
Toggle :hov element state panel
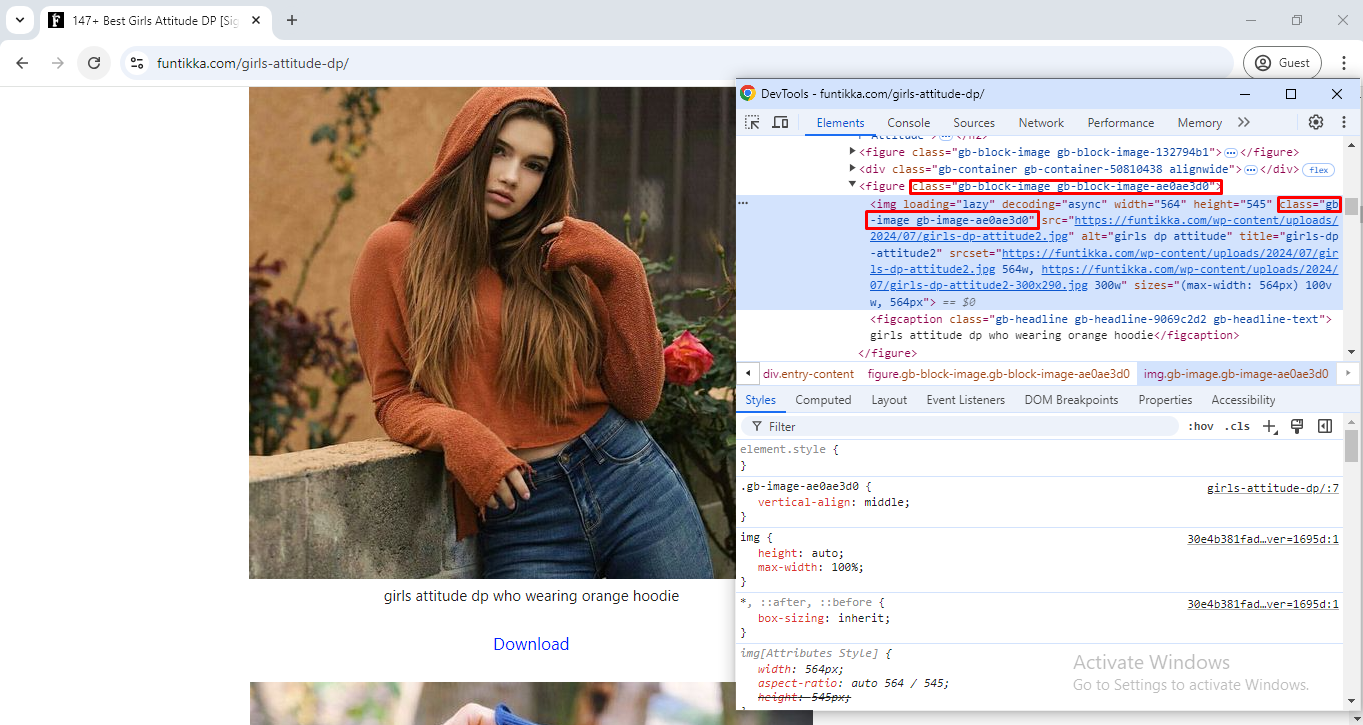(x=1201, y=426)
